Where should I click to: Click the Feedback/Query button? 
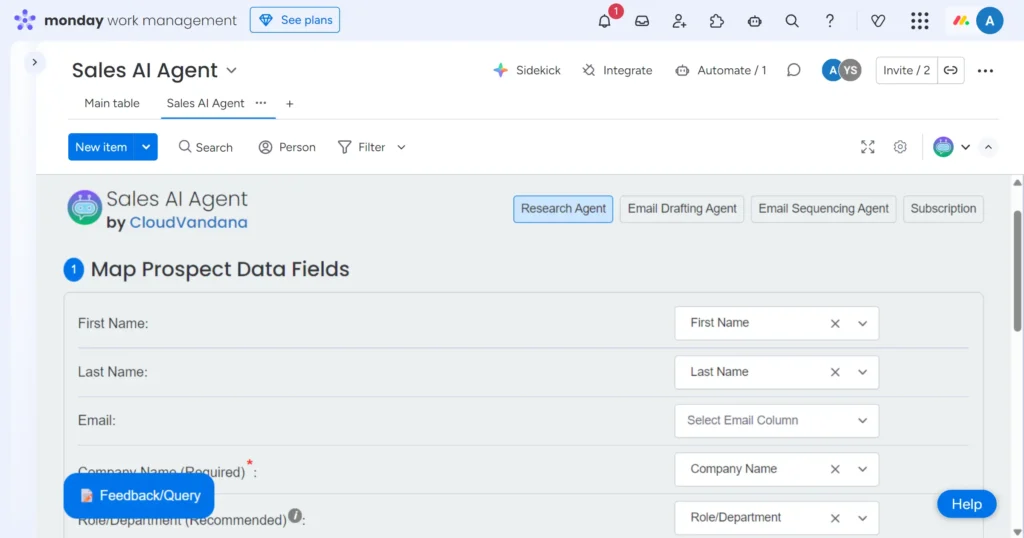[x=139, y=495]
